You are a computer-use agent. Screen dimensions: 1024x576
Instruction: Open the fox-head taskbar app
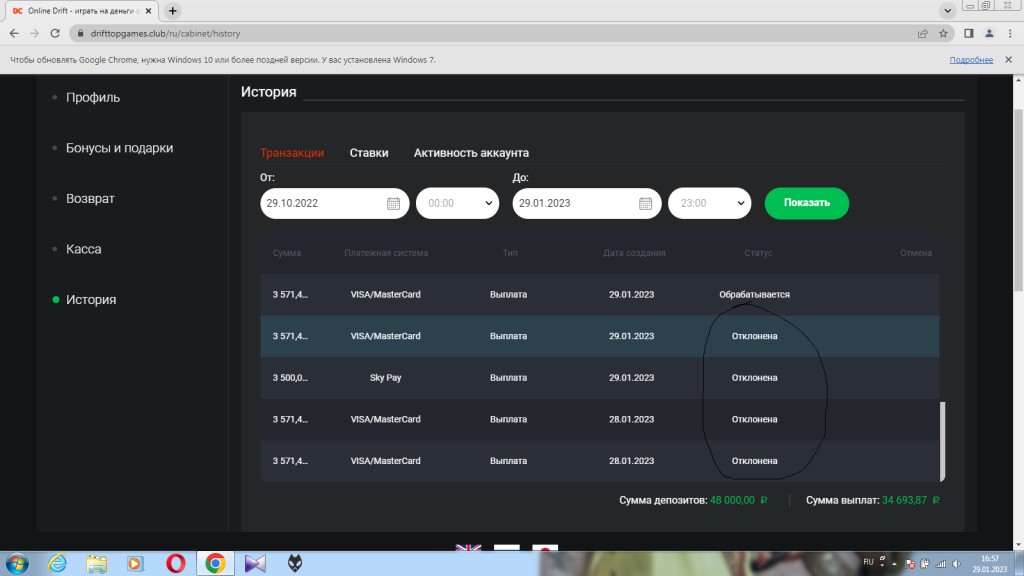(x=295, y=563)
